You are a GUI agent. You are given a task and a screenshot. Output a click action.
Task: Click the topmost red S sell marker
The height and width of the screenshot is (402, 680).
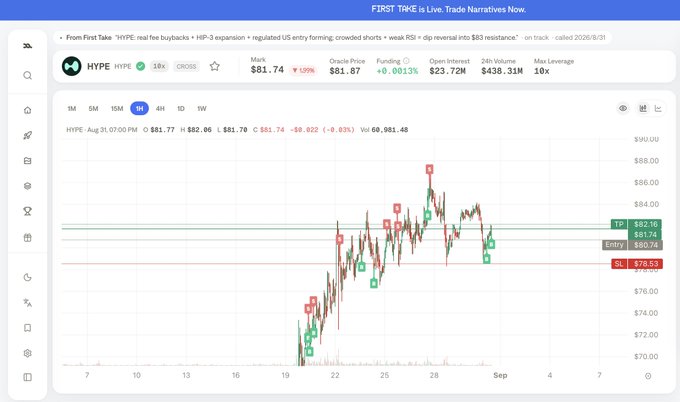click(429, 169)
